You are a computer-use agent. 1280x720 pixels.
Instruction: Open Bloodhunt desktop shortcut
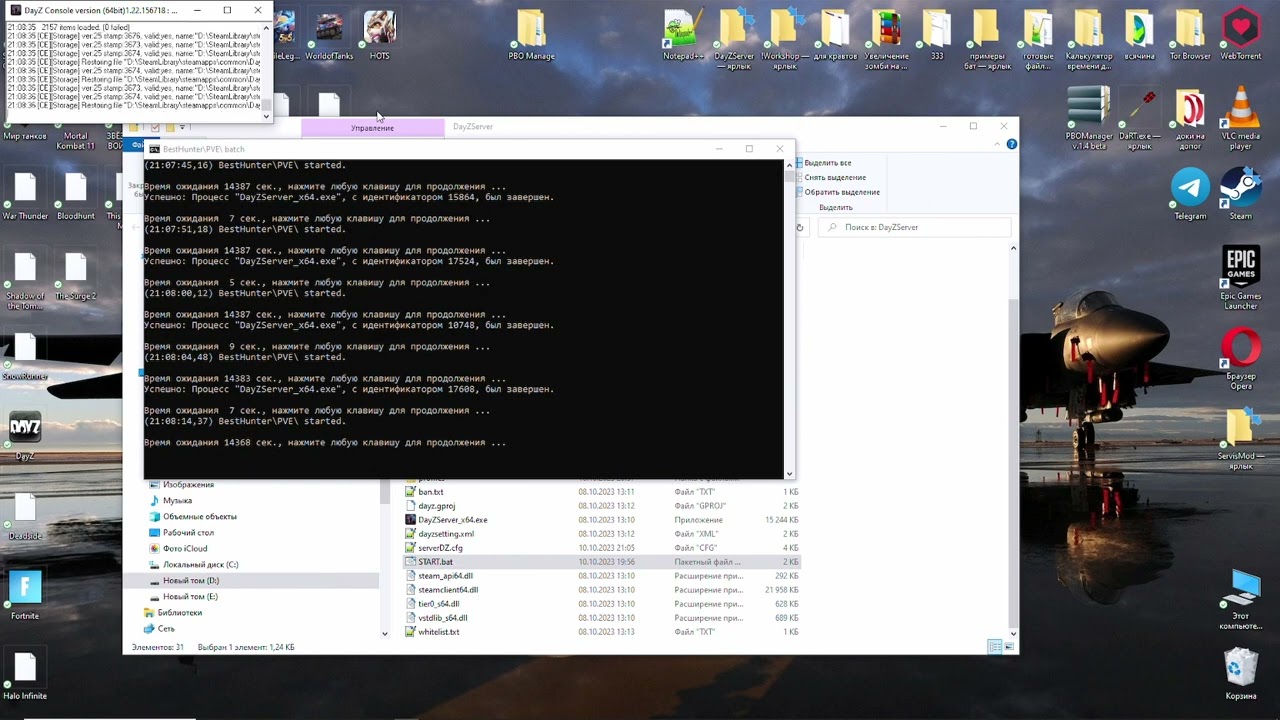(x=76, y=195)
